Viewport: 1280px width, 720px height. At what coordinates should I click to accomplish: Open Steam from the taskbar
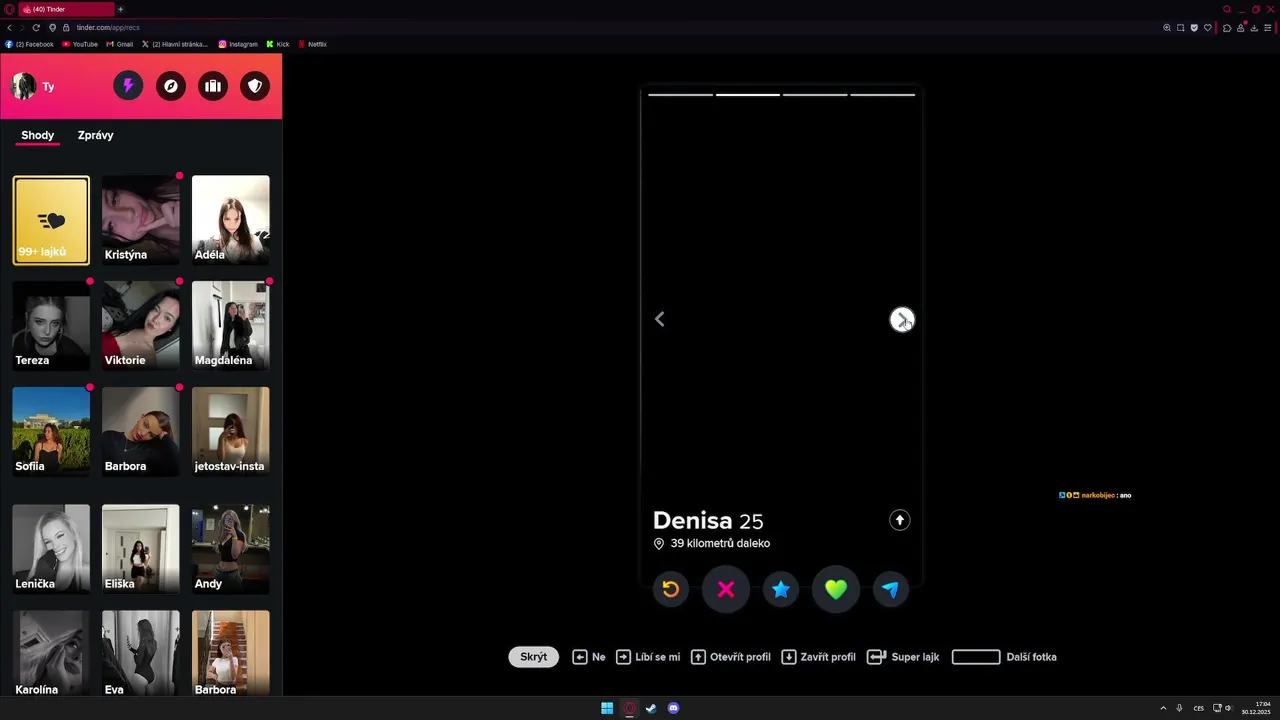click(651, 708)
